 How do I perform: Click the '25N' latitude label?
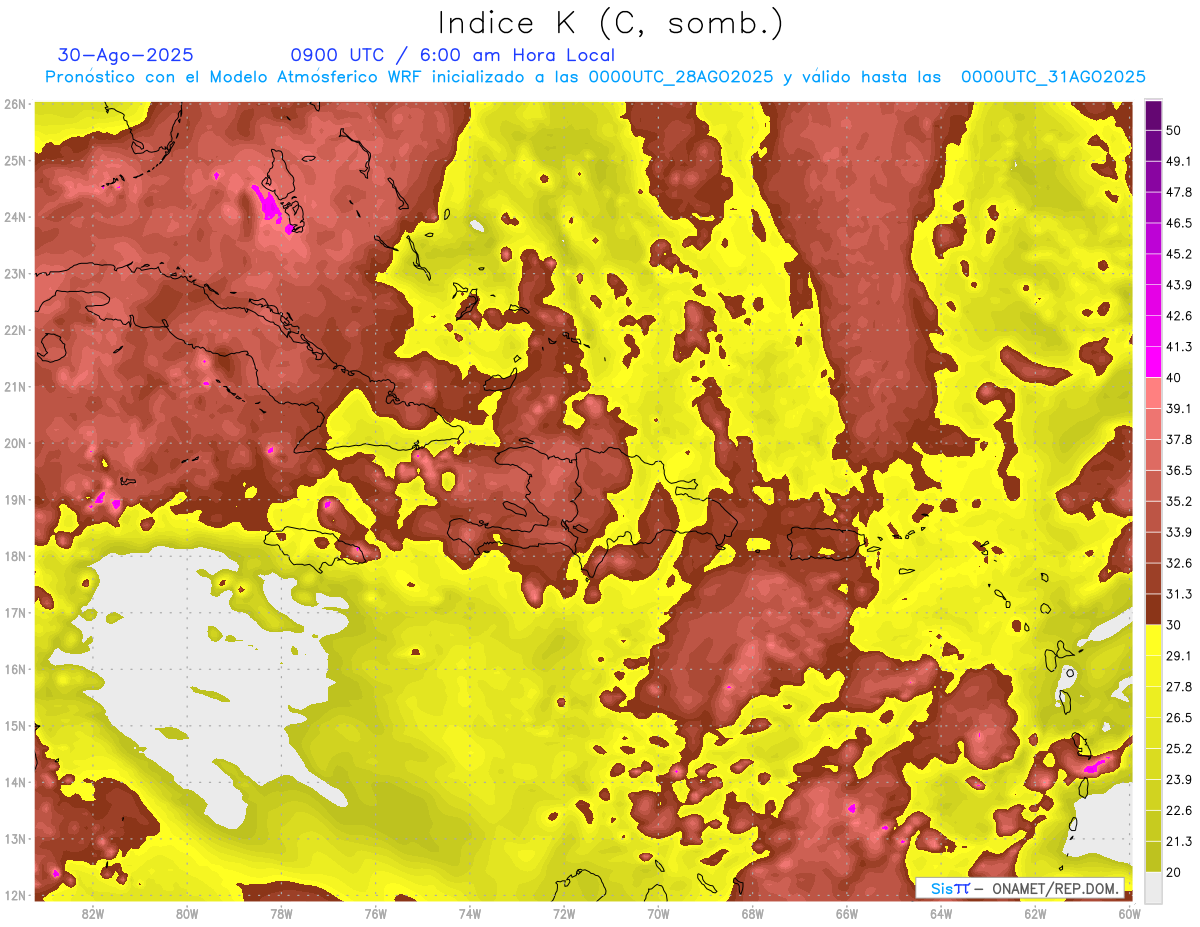point(15,161)
